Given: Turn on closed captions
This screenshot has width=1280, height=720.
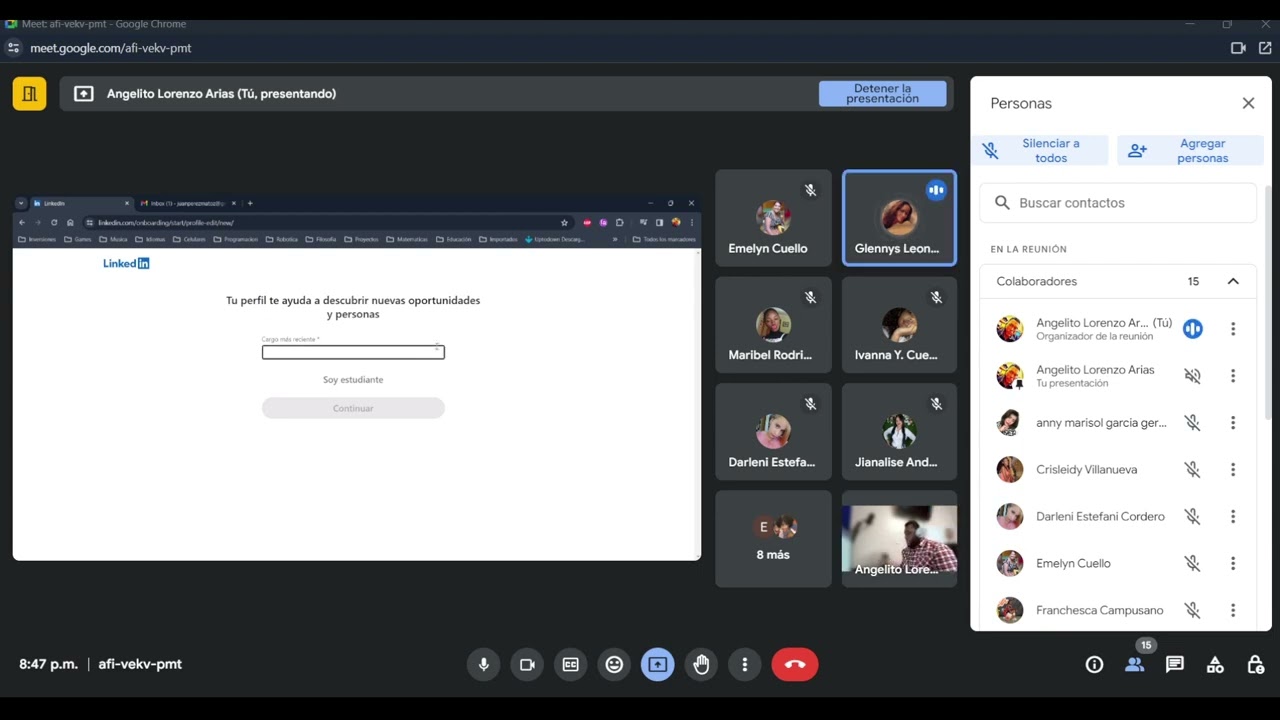Looking at the screenshot, I should coord(570,664).
